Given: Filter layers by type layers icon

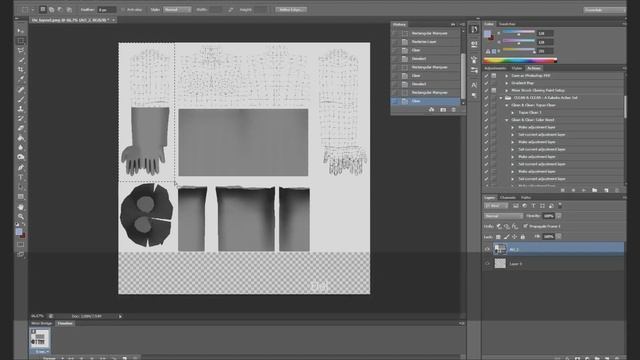Looking at the screenshot, I should (533, 206).
